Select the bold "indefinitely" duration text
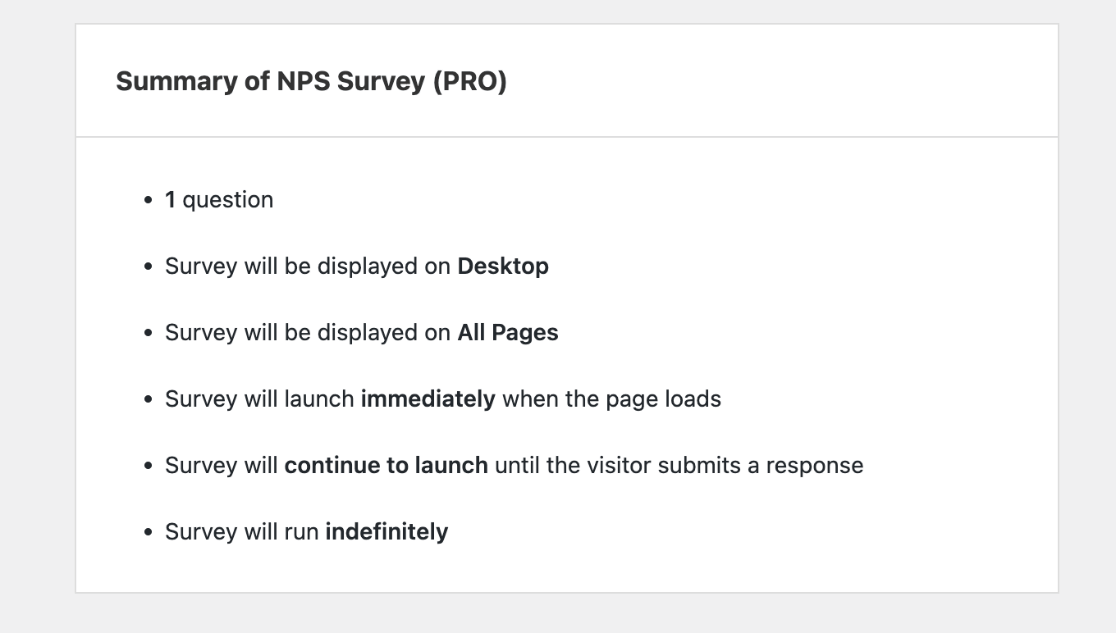The image size is (1116, 633). pyautogui.click(x=387, y=532)
